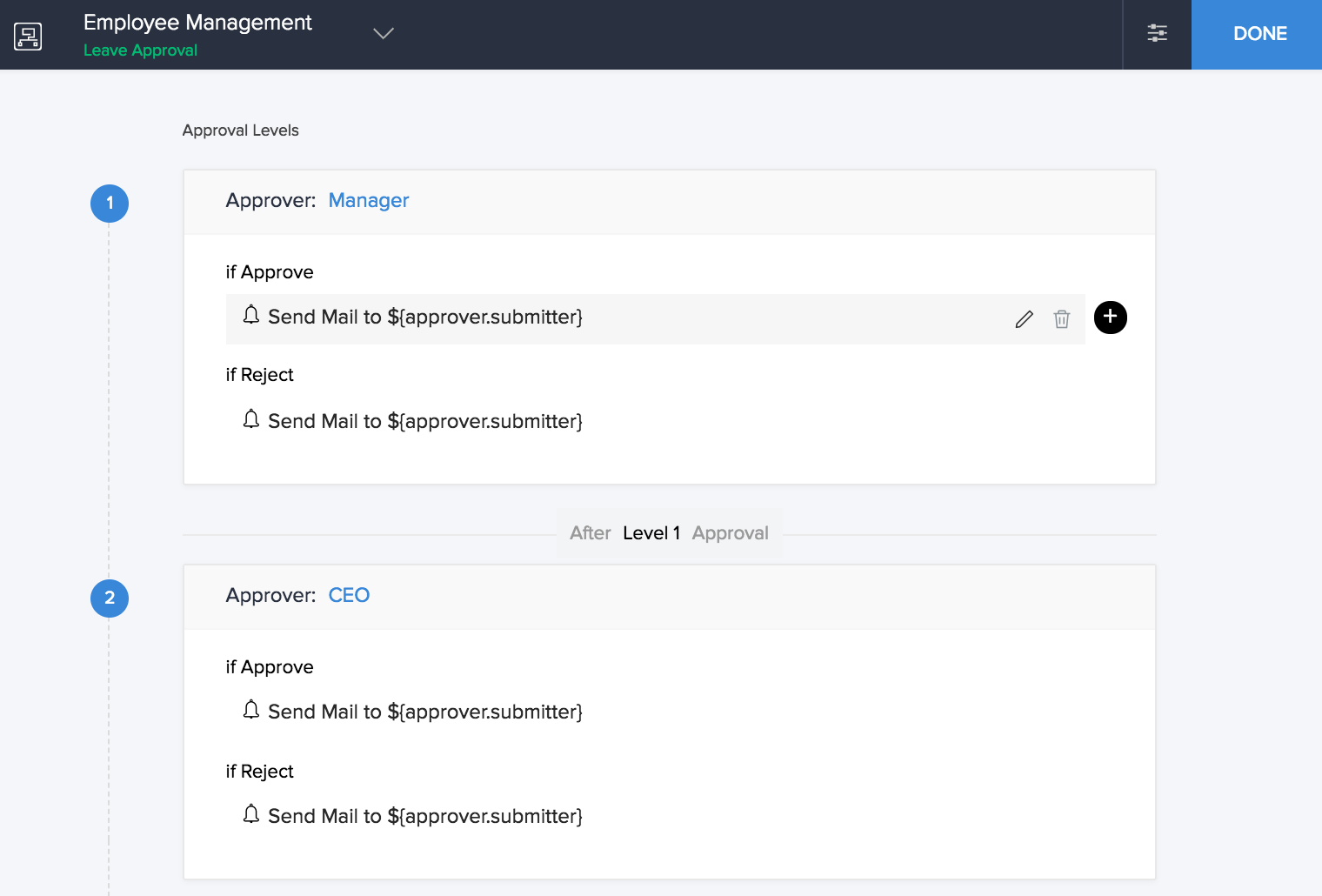Select level 1 step circle
Screen dimensions: 1322x896
pos(110,204)
